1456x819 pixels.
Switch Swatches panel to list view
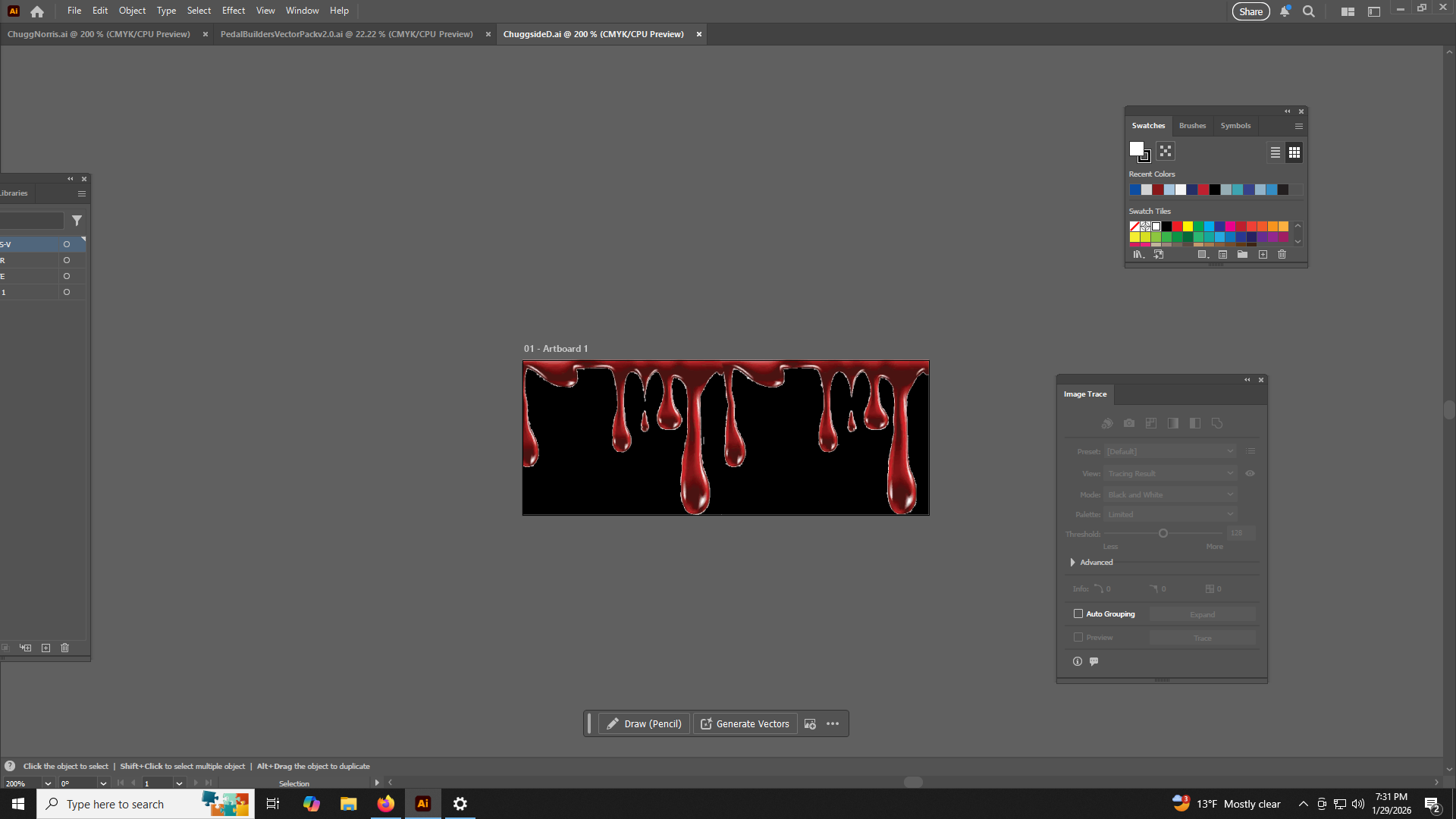(x=1276, y=152)
